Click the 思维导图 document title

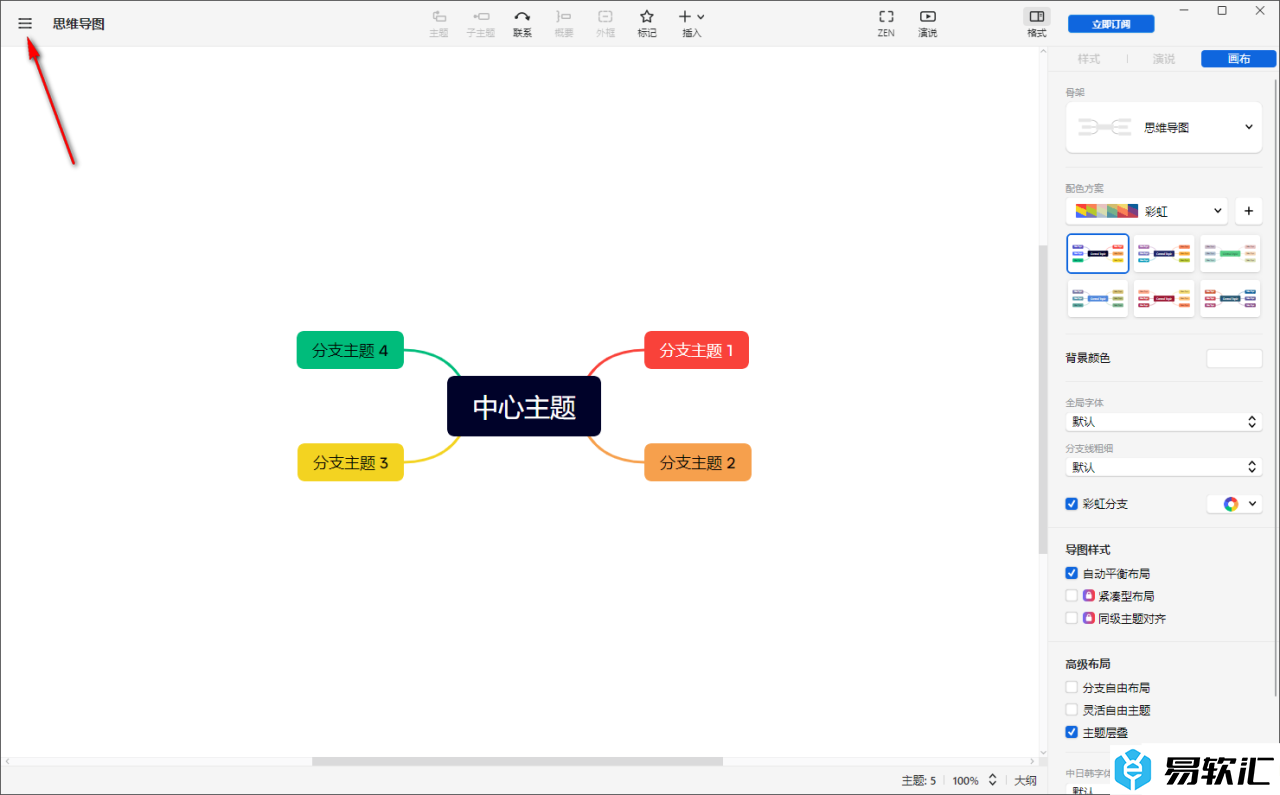(79, 23)
